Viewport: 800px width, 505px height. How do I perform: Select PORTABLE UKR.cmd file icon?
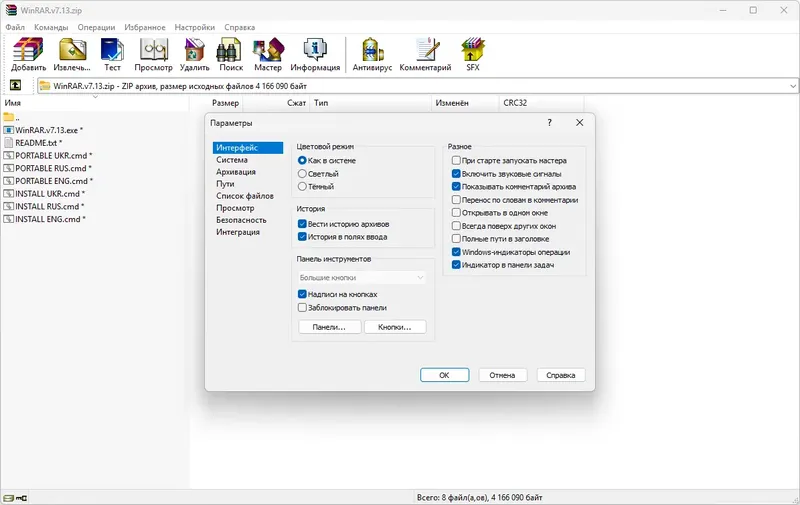click(8, 156)
